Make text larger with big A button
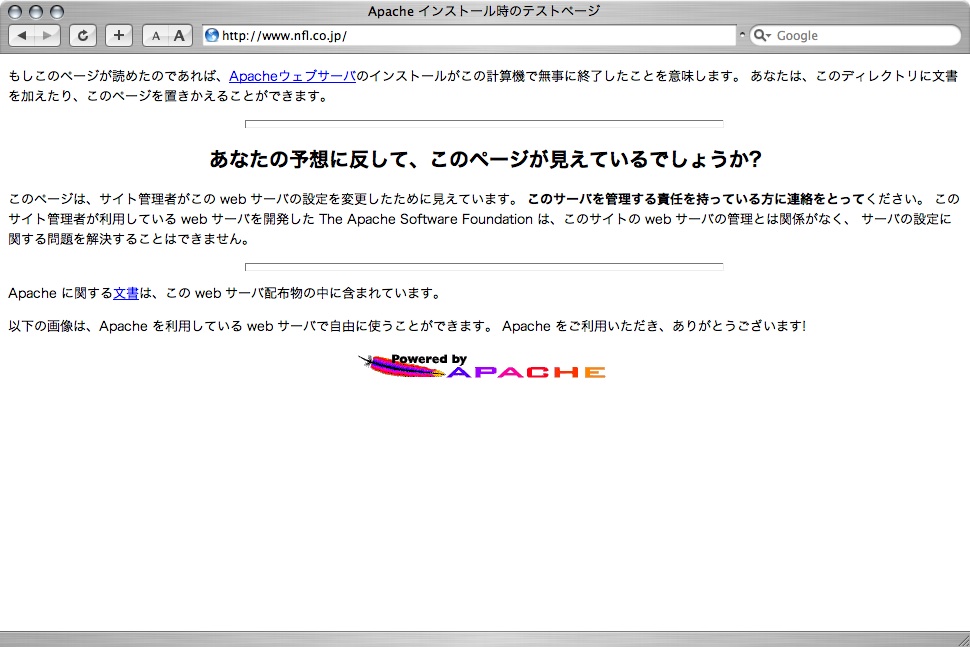 coord(179,36)
